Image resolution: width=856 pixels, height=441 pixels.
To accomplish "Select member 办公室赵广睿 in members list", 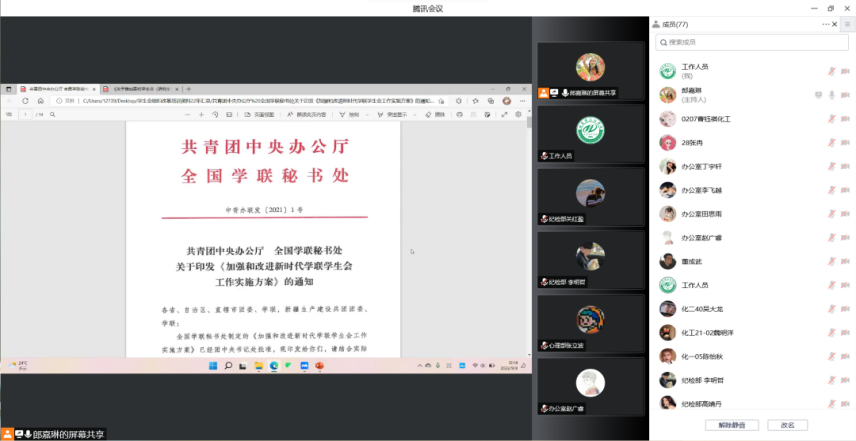I will [752, 237].
